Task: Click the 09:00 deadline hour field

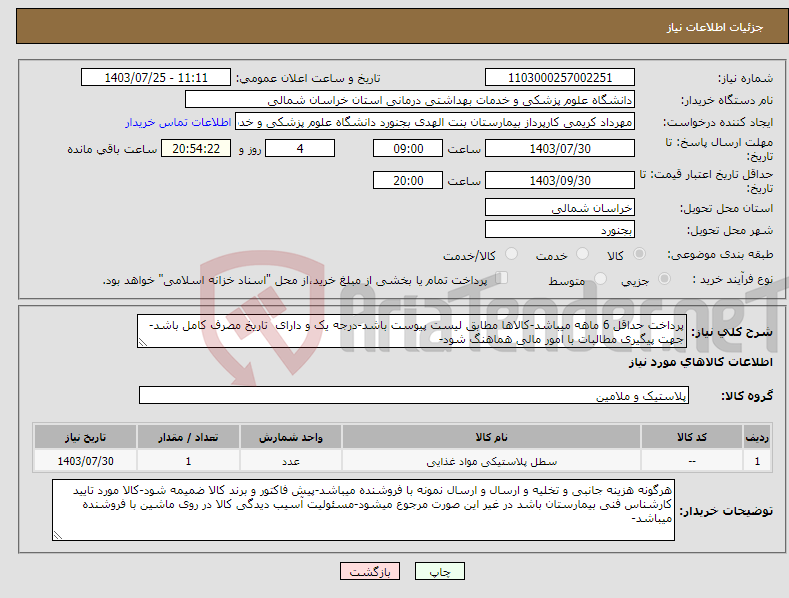Action: (x=408, y=148)
